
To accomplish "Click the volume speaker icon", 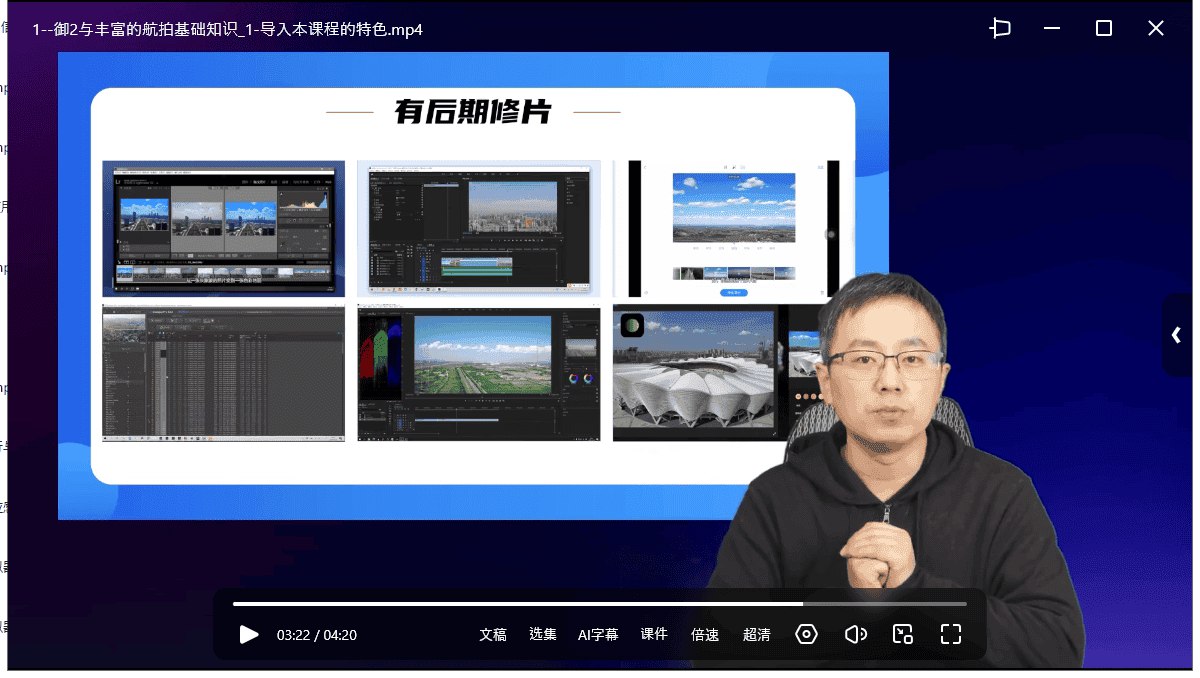I will [855, 634].
